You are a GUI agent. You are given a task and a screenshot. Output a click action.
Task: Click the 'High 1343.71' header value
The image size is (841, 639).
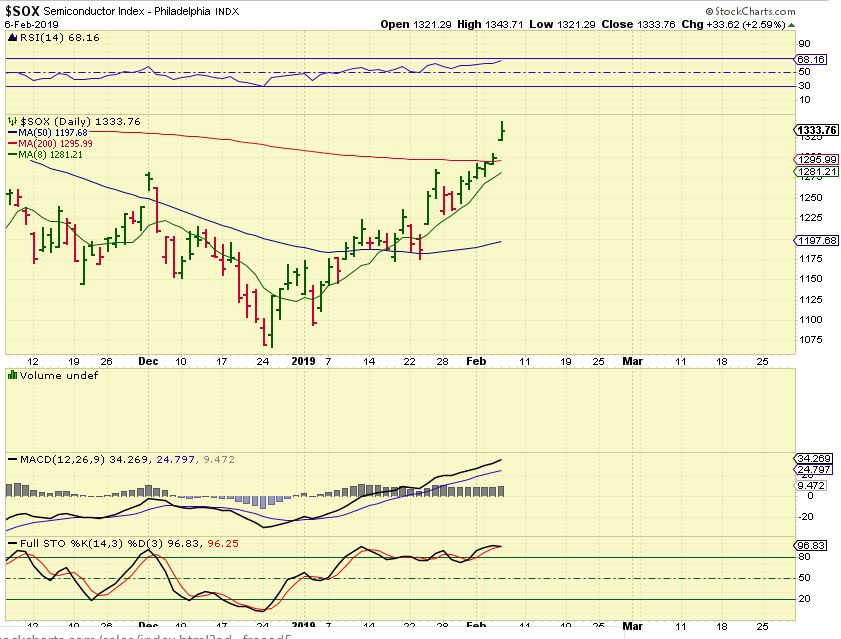tap(490, 25)
